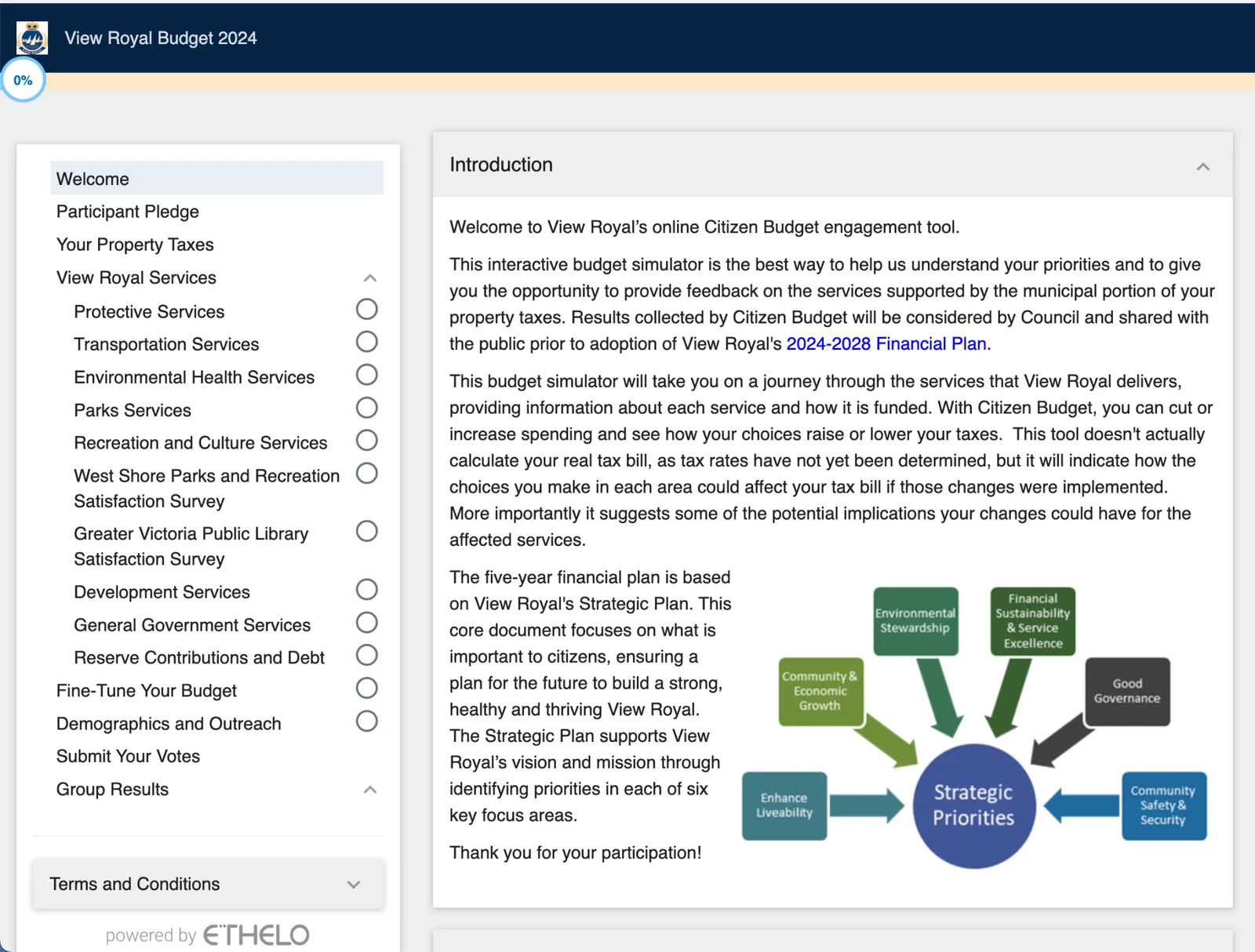
Task: Click the Protective Services status circle
Action: 366,309
